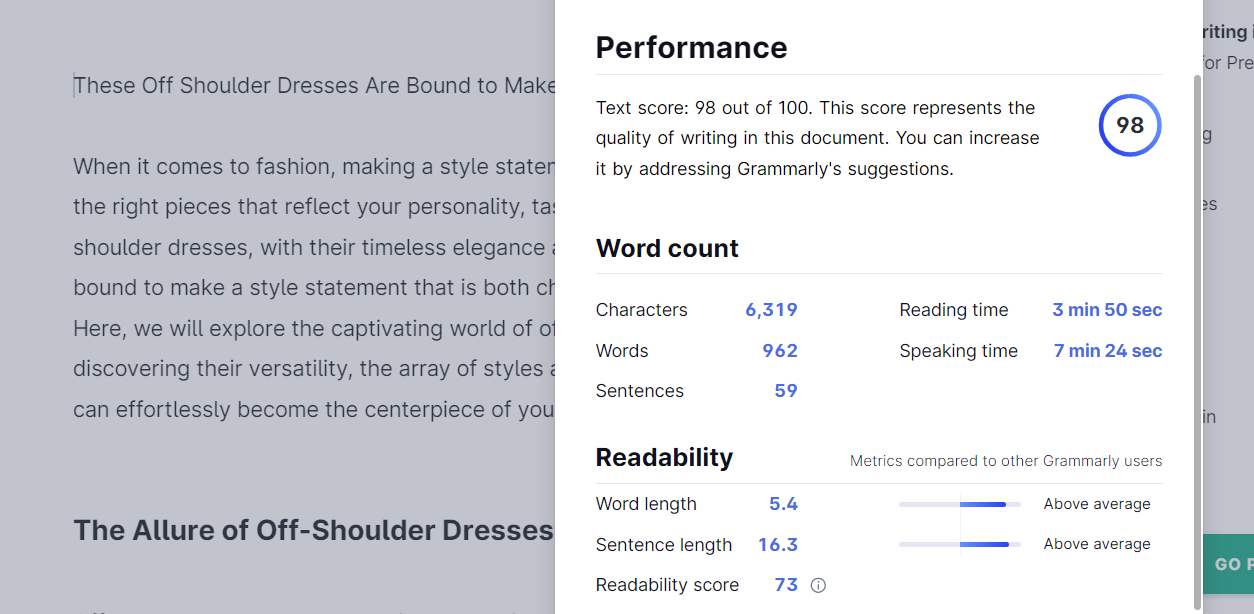Click the Word length comparison bar
The height and width of the screenshot is (614, 1254).
coord(960,504)
